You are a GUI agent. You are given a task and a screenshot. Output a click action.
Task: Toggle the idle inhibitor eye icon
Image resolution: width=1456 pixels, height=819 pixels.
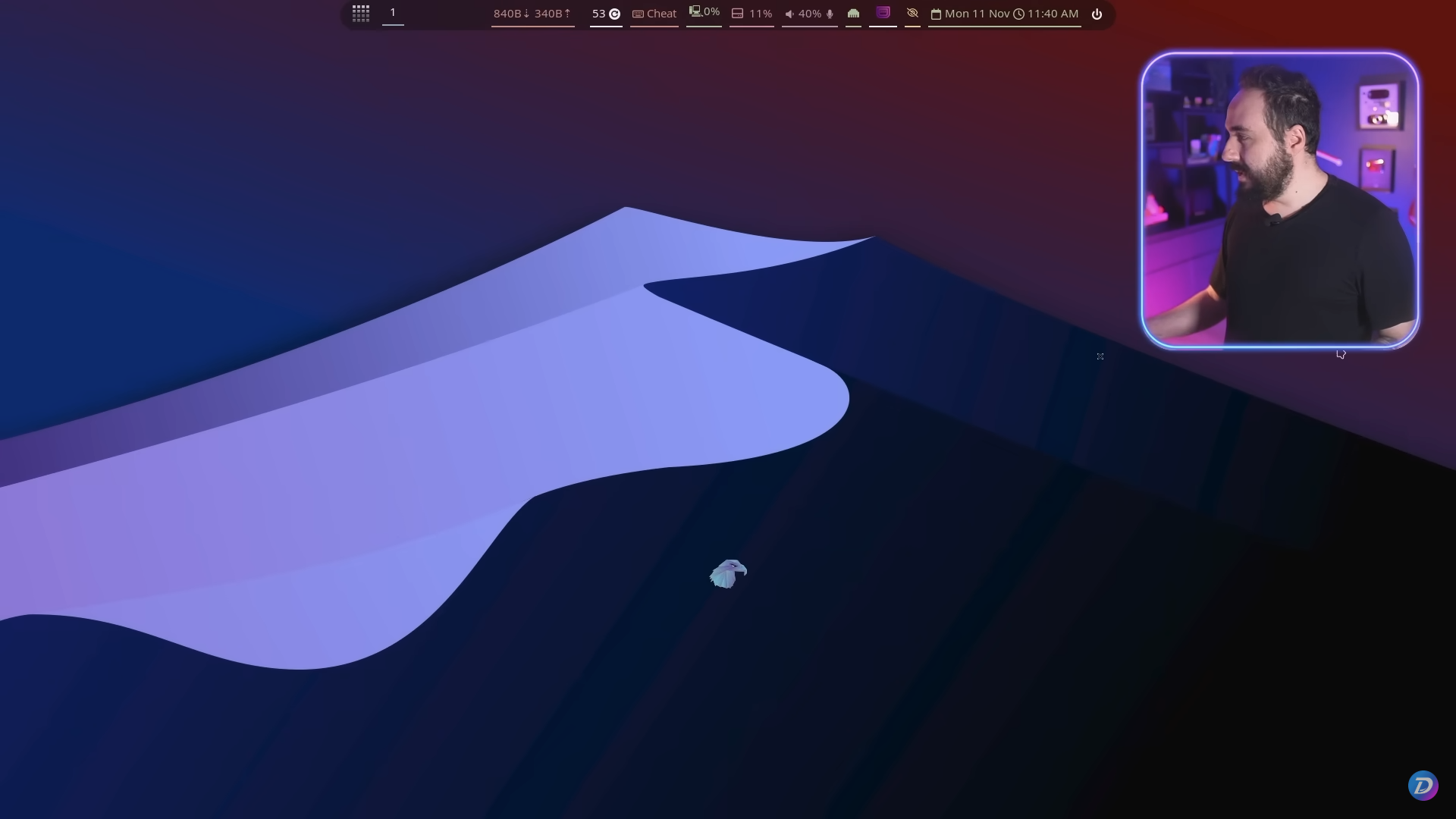pos(912,13)
